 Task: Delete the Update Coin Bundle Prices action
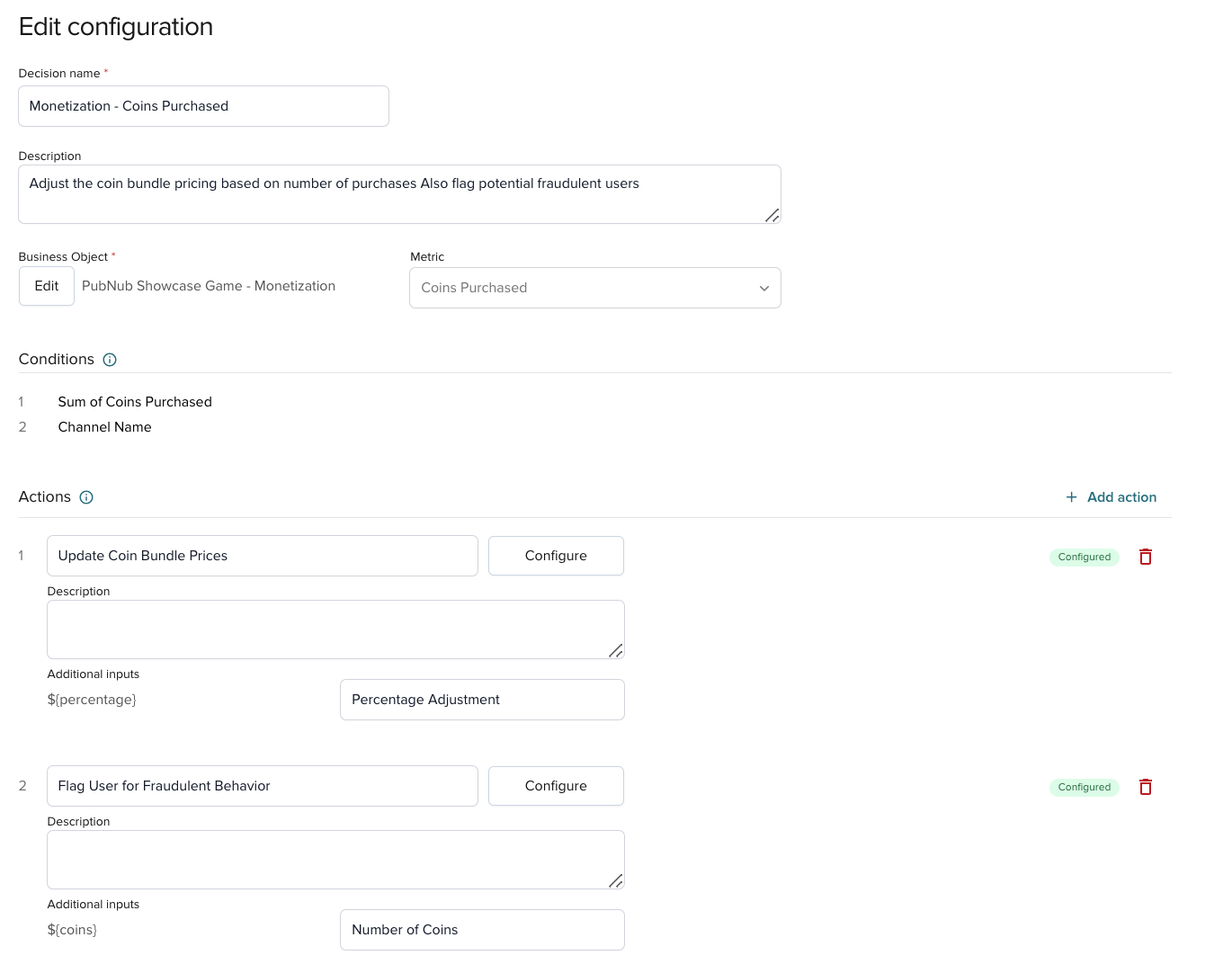[x=1145, y=557]
